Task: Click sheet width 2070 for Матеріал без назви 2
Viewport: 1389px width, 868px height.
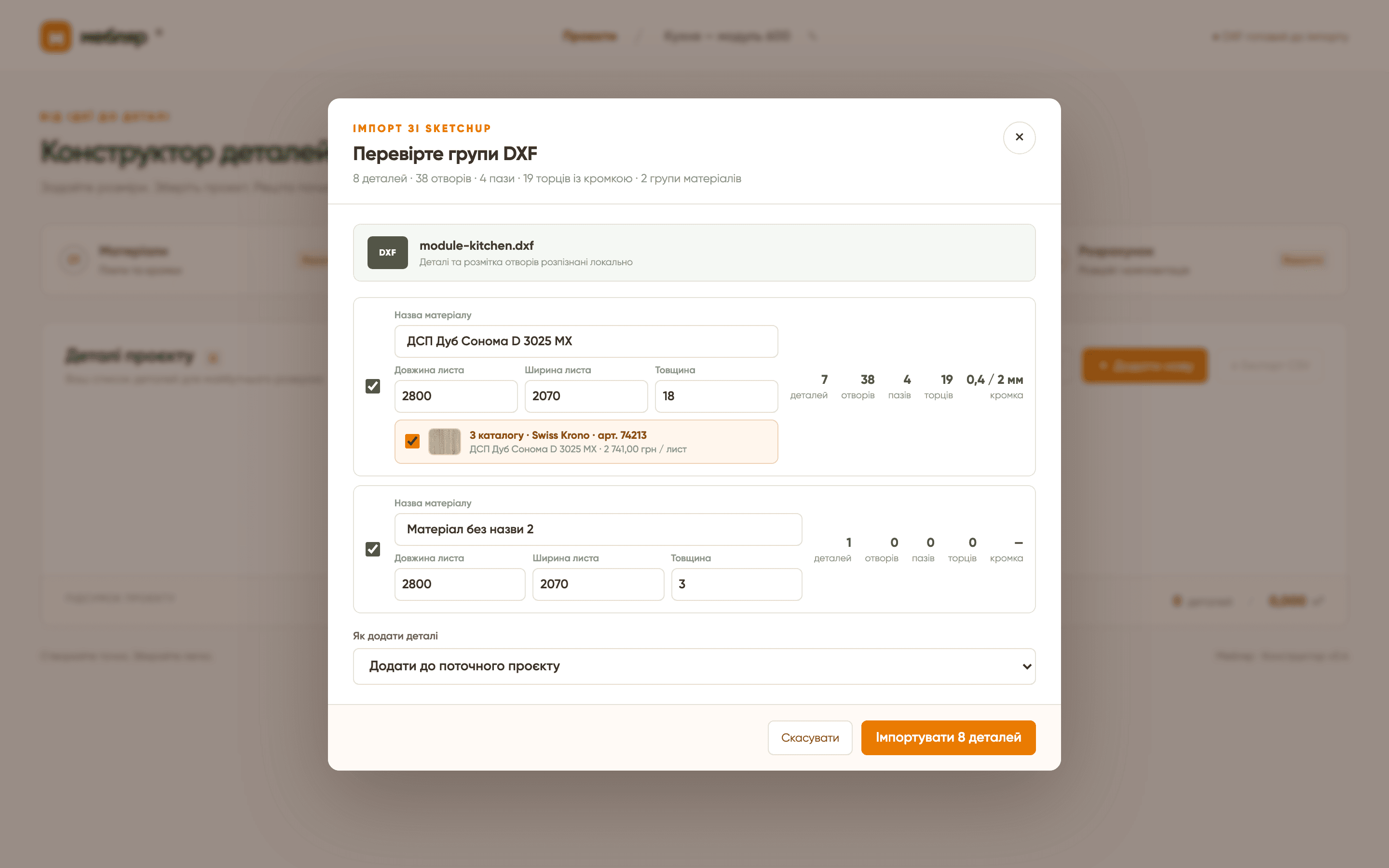Action: 598,584
